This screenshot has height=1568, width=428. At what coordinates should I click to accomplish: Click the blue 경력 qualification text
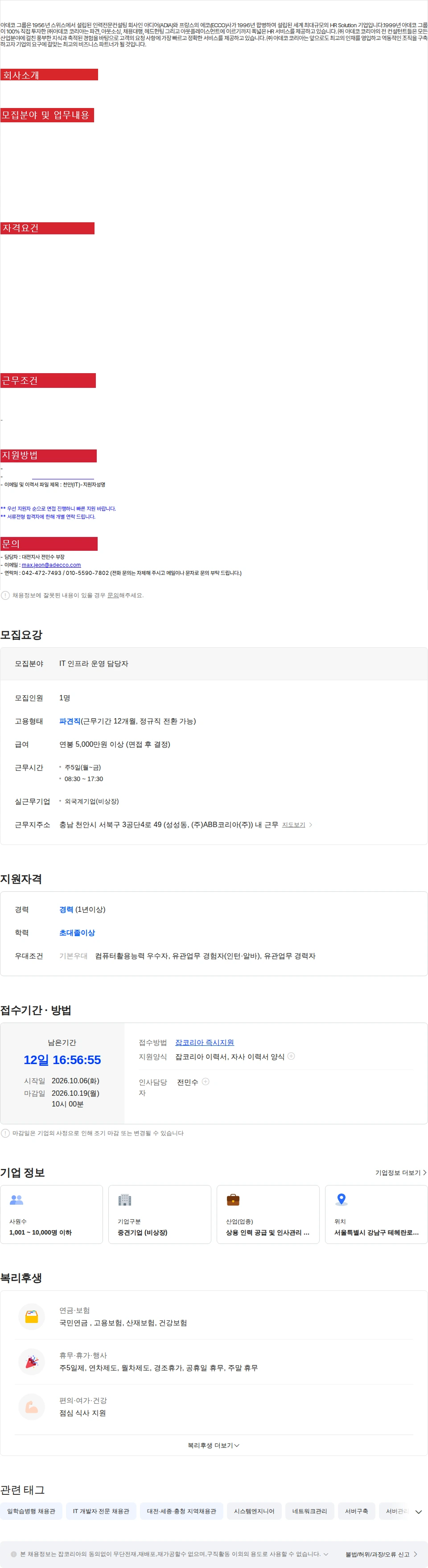(66, 909)
